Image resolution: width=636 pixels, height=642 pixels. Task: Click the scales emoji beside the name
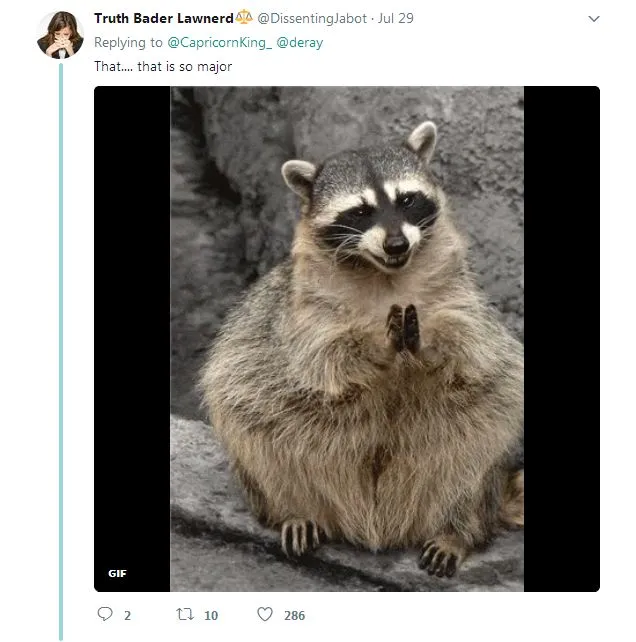pos(244,17)
